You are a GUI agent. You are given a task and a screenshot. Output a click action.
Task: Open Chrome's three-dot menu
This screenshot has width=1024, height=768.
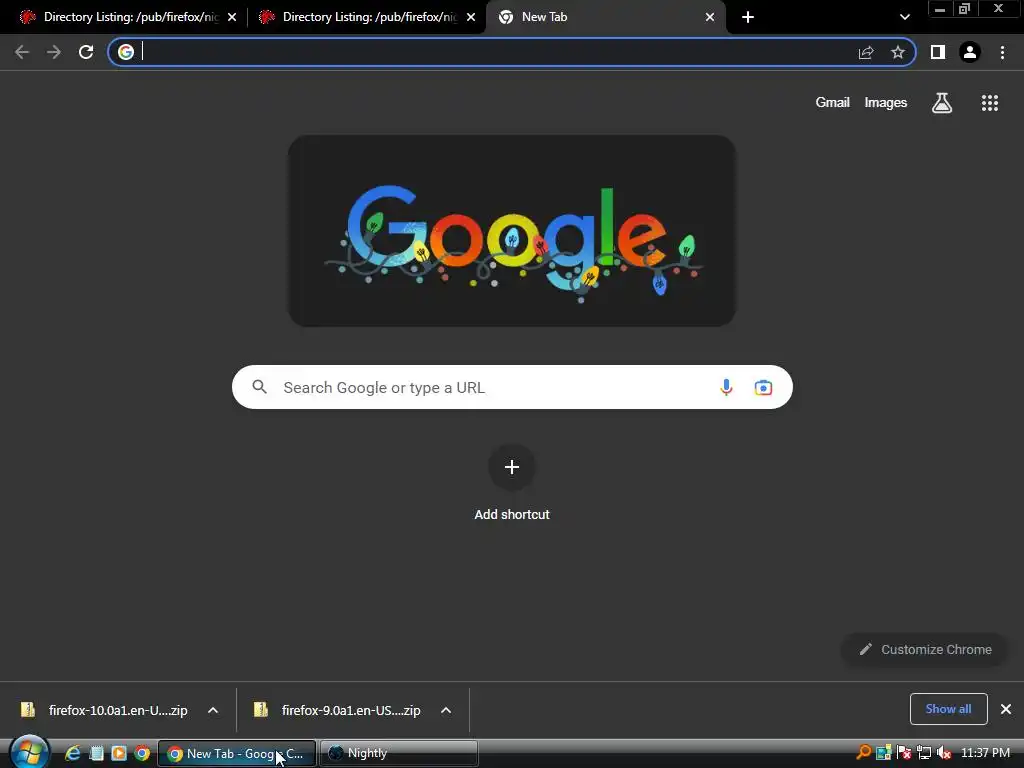pyautogui.click(x=1002, y=52)
